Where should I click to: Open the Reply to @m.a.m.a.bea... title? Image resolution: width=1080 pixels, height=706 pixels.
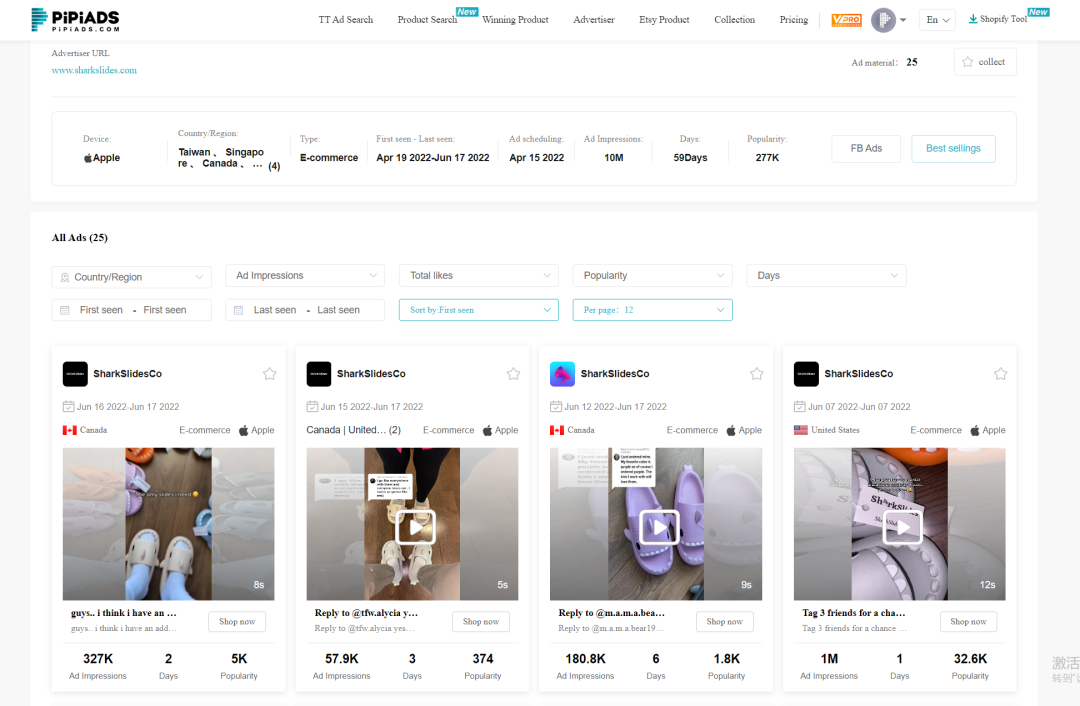pos(611,613)
